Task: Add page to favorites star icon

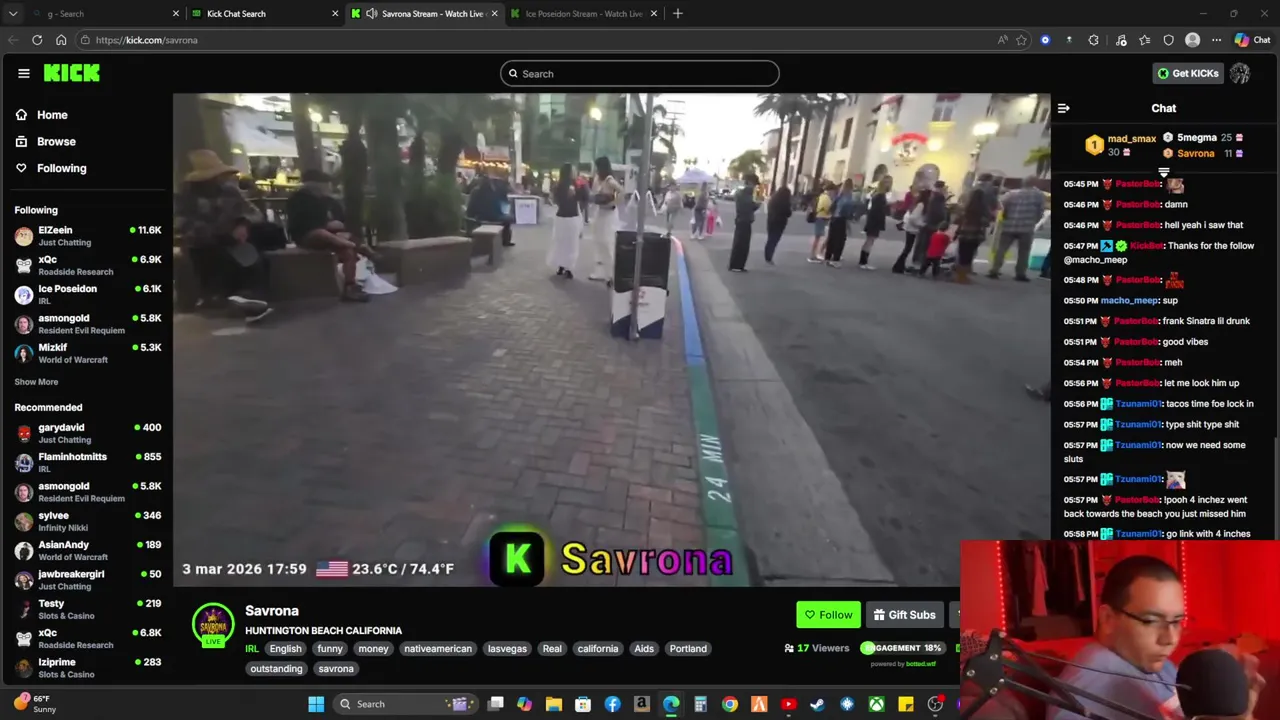Action: click(x=1021, y=40)
